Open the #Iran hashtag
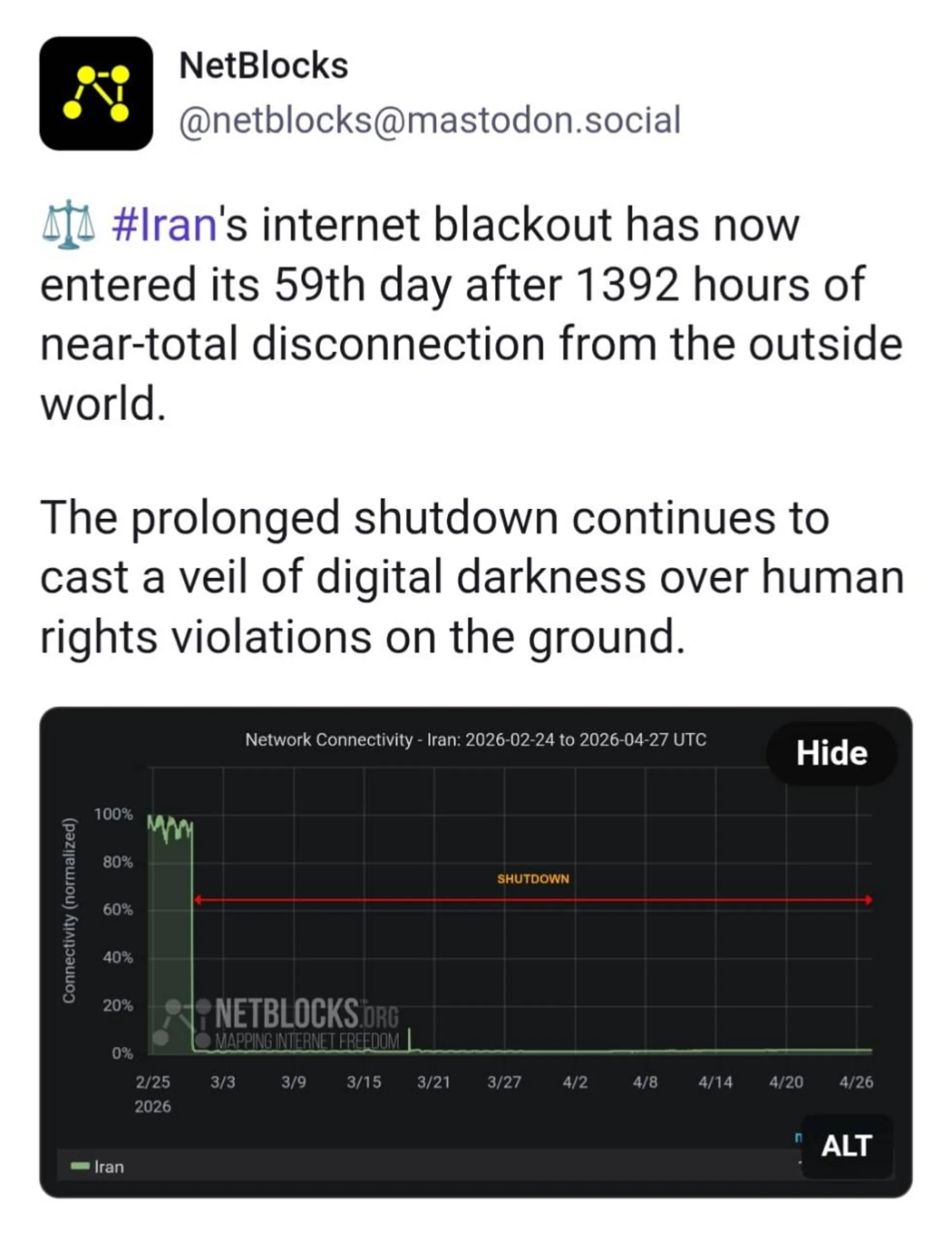The image size is (952, 1241). click(x=164, y=225)
